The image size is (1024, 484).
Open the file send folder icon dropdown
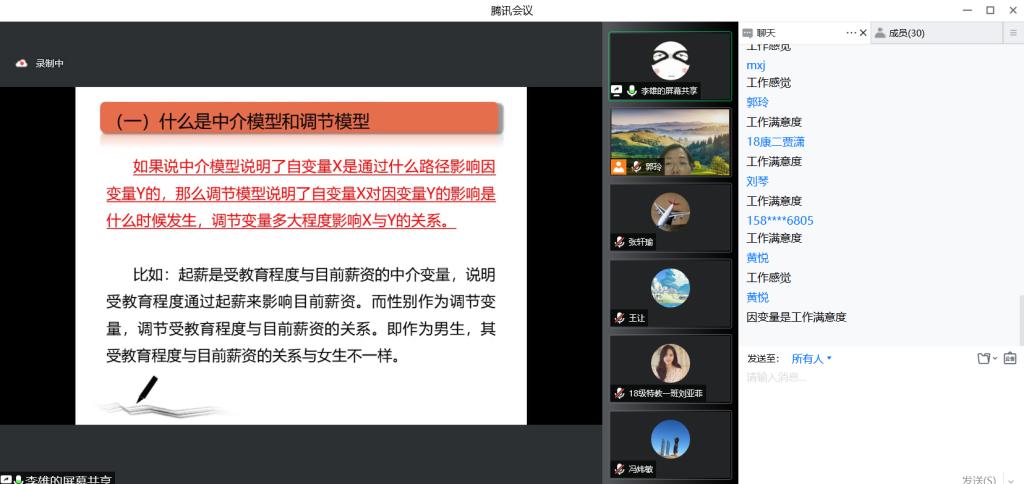point(986,358)
